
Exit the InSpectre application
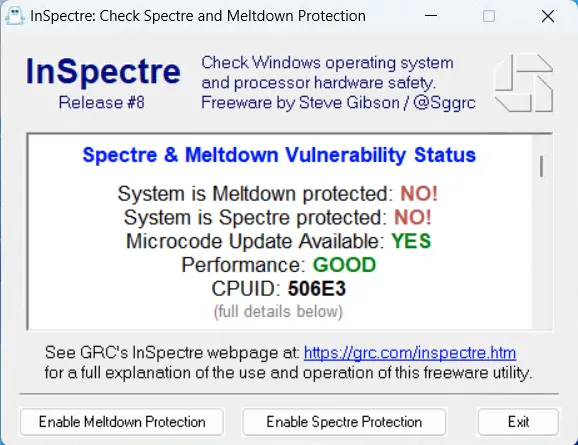pyautogui.click(x=518, y=422)
